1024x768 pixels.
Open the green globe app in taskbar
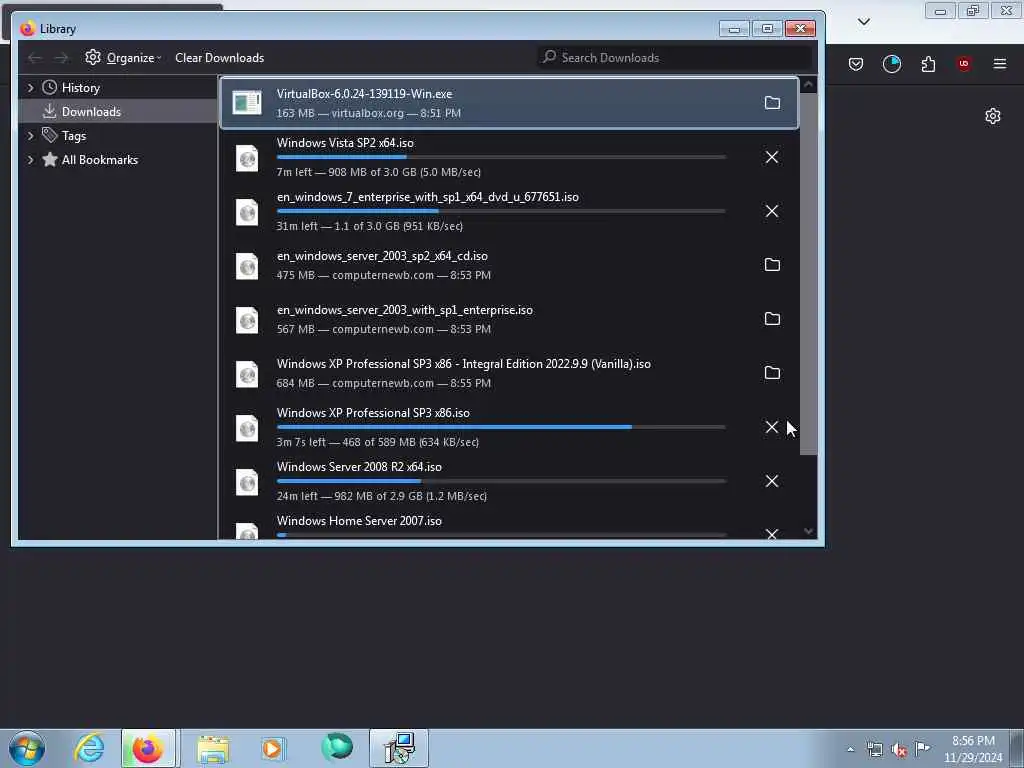click(x=337, y=748)
